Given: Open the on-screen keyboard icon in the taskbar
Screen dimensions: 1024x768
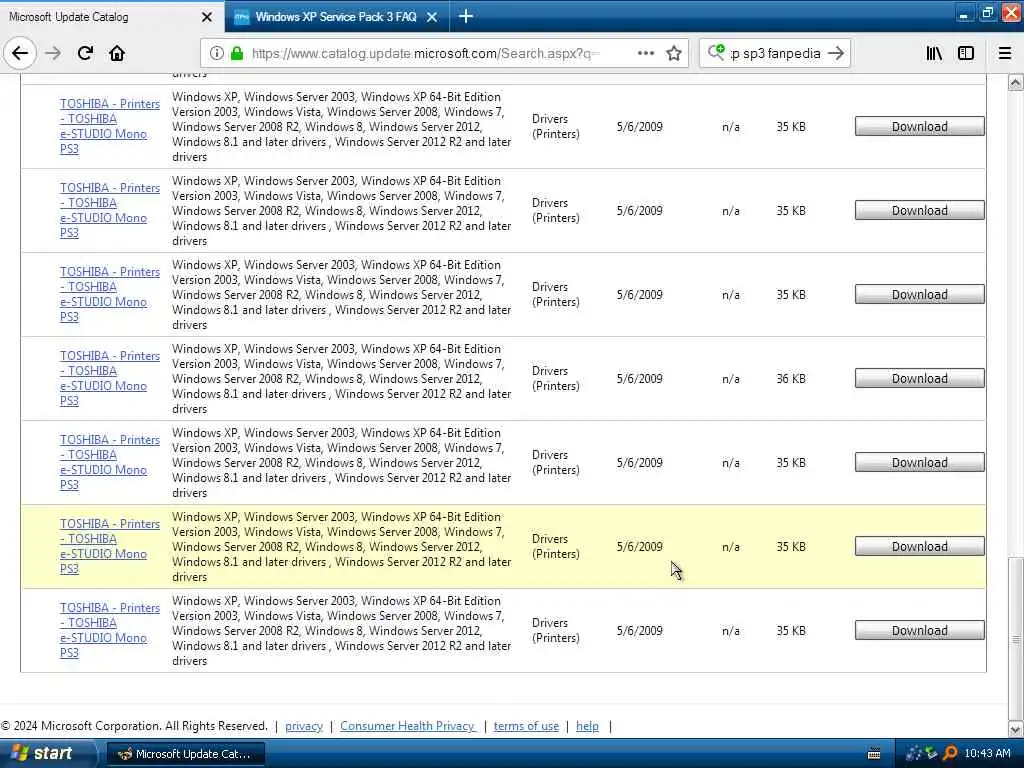Looking at the screenshot, I should click(874, 754).
